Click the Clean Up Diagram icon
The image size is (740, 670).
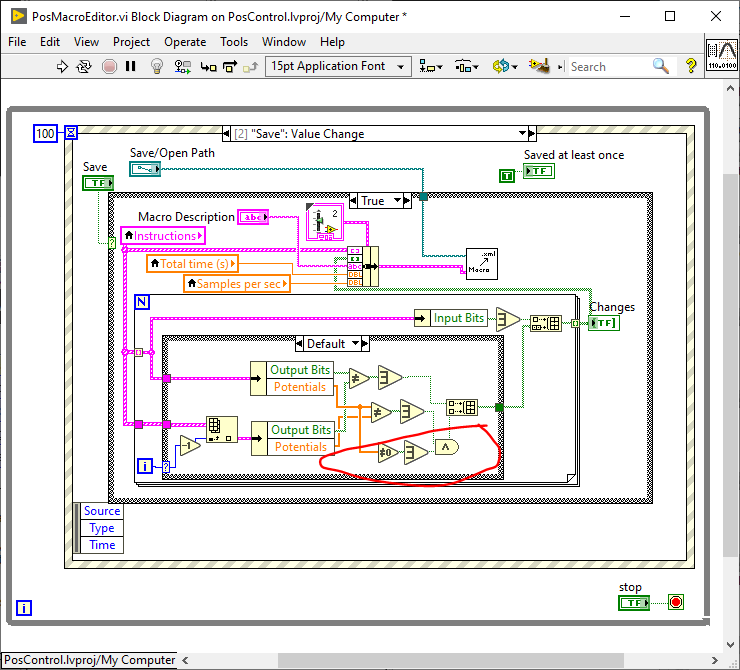(539, 66)
